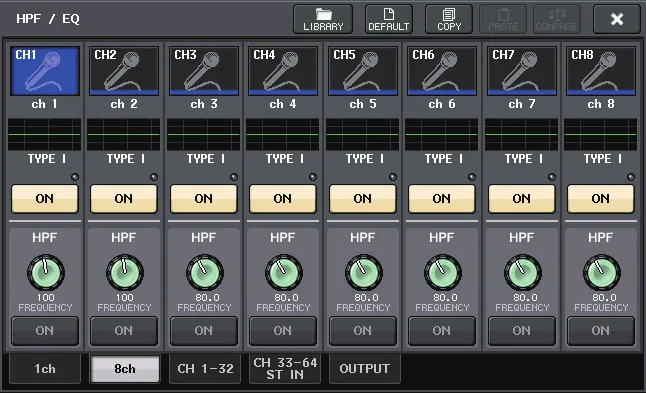Viewport: 646px width, 393px height.
Task: Enable the HPF ON button for ch 5
Action: coord(363,331)
